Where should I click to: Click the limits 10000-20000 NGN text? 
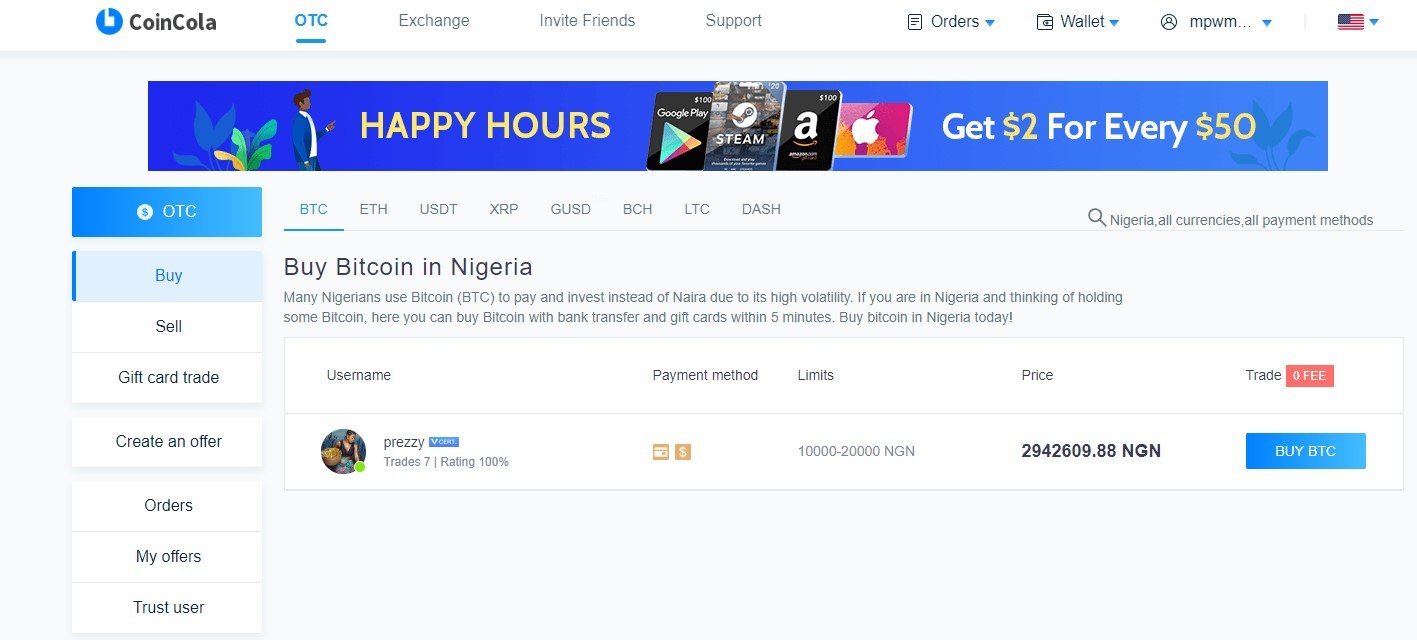coord(856,451)
